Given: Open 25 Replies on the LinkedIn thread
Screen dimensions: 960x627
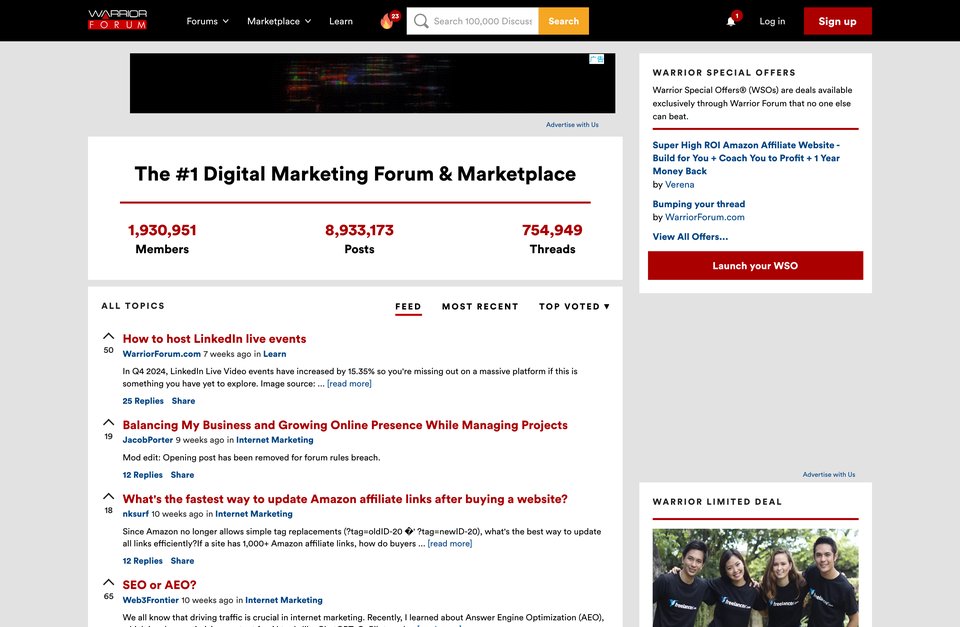Looking at the screenshot, I should (x=143, y=401).
